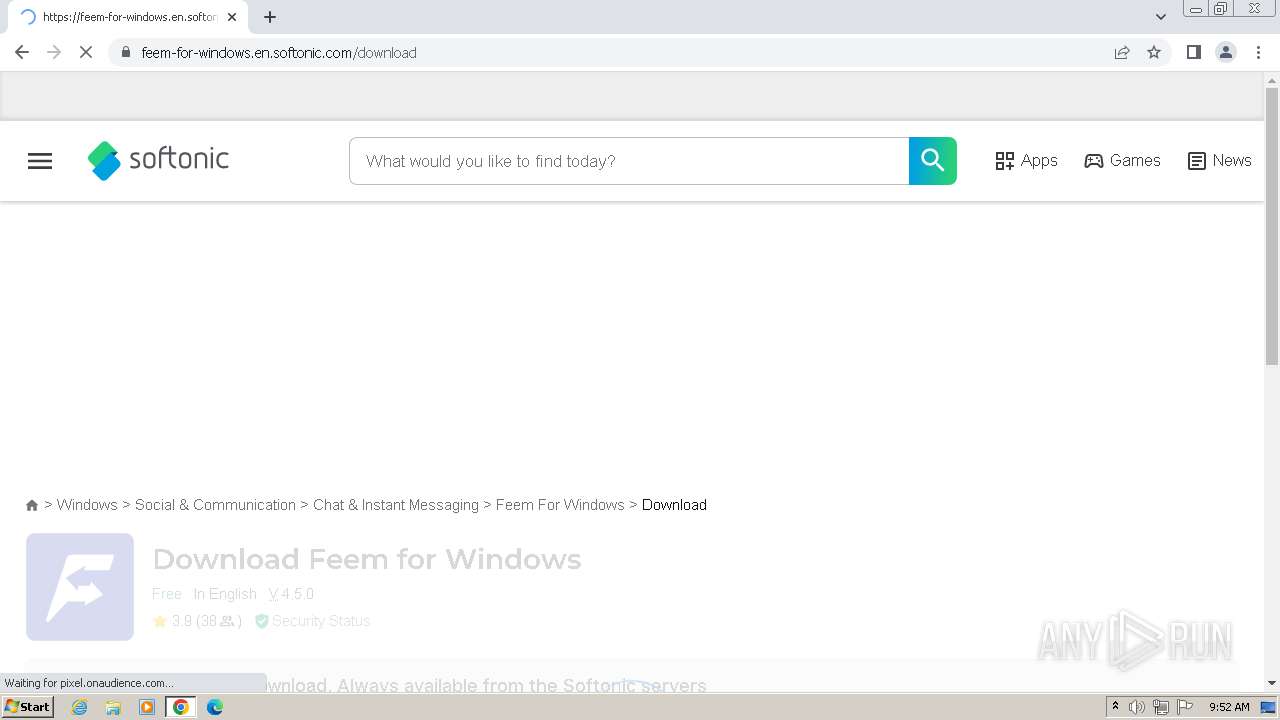Bookmark this page with star icon
Screen dimensions: 1280x720
tap(1154, 52)
